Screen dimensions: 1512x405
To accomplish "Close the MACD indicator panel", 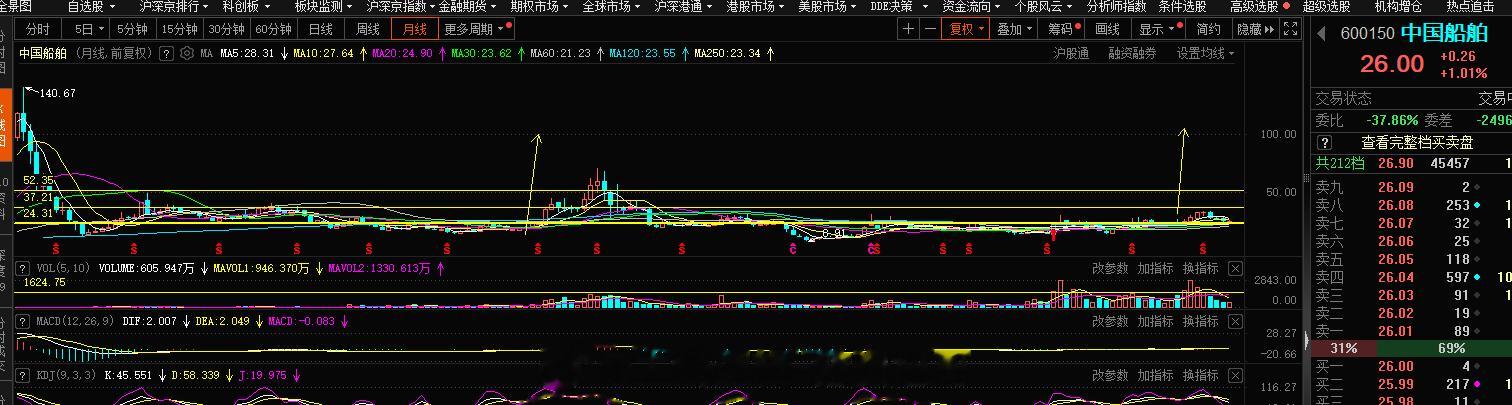I will pos(1236,321).
